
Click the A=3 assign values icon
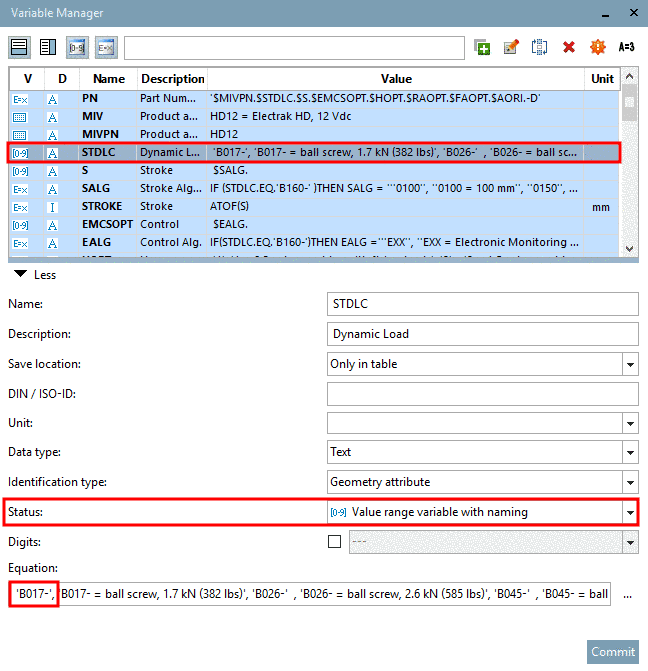(x=626, y=47)
